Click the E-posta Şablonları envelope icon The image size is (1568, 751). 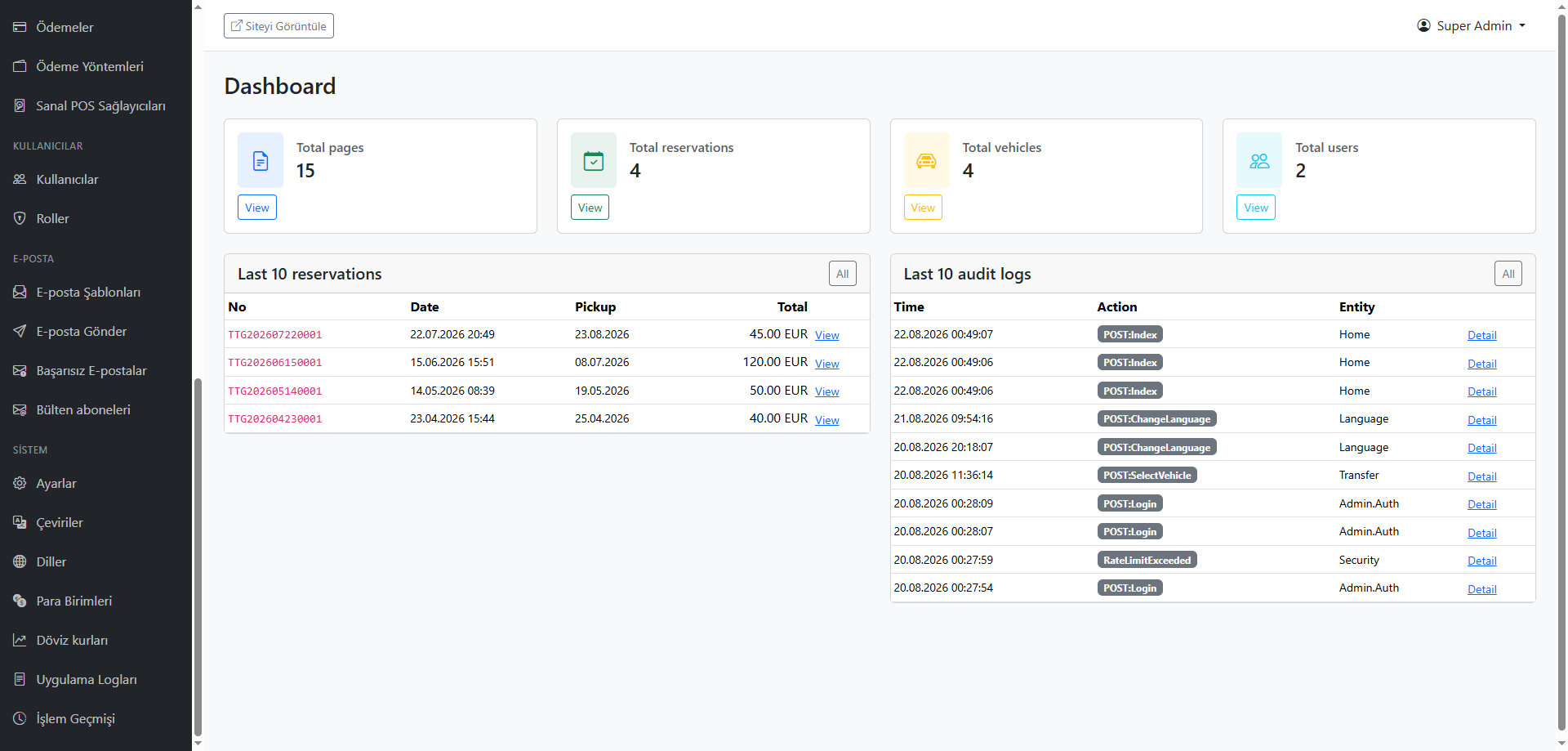click(20, 292)
